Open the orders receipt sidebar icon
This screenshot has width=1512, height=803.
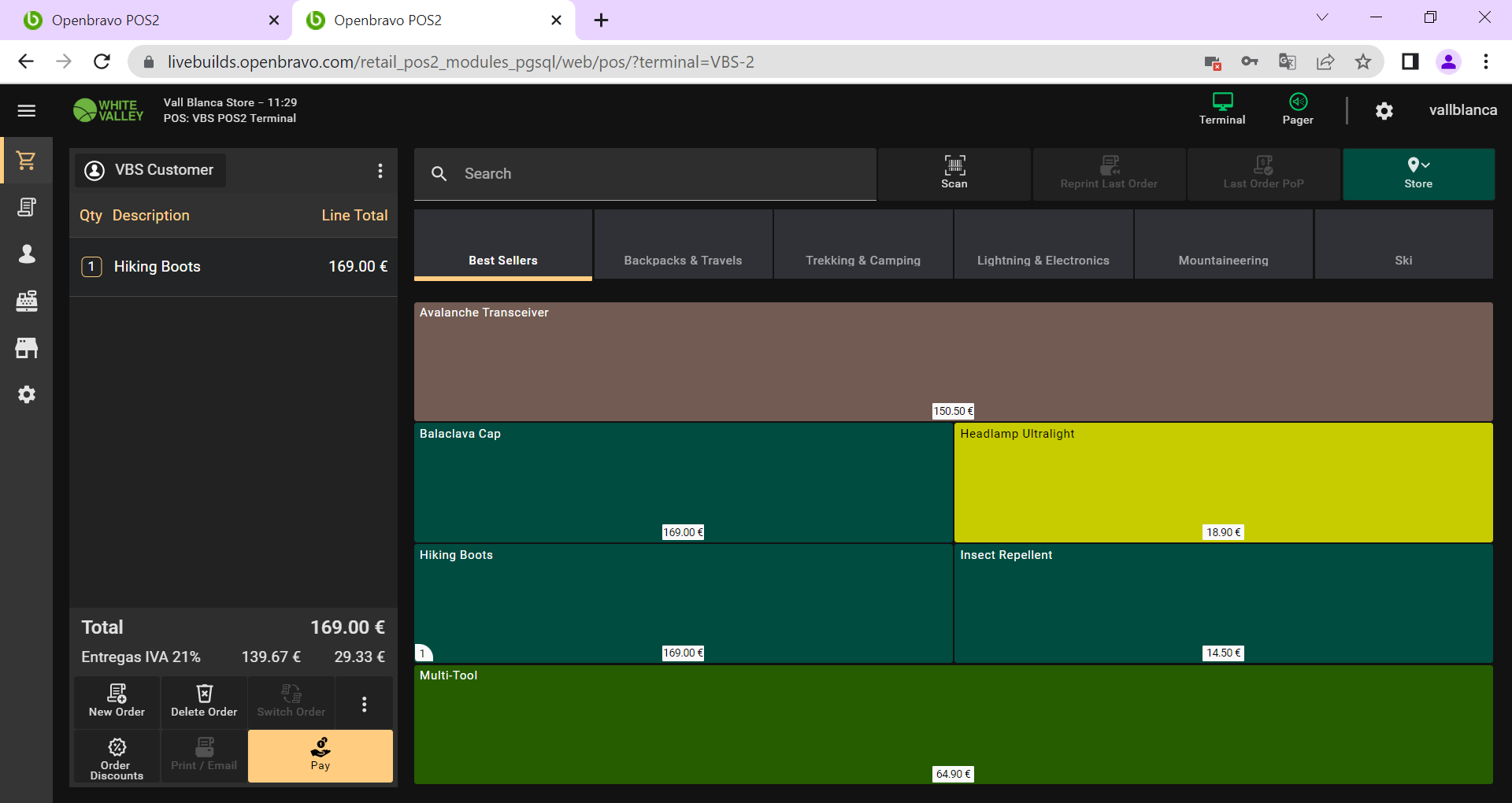click(27, 207)
